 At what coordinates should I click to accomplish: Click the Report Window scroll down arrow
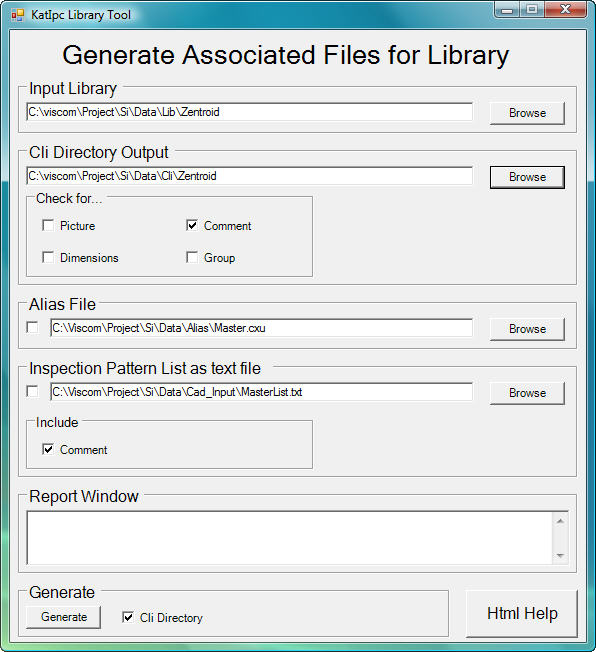(560, 556)
